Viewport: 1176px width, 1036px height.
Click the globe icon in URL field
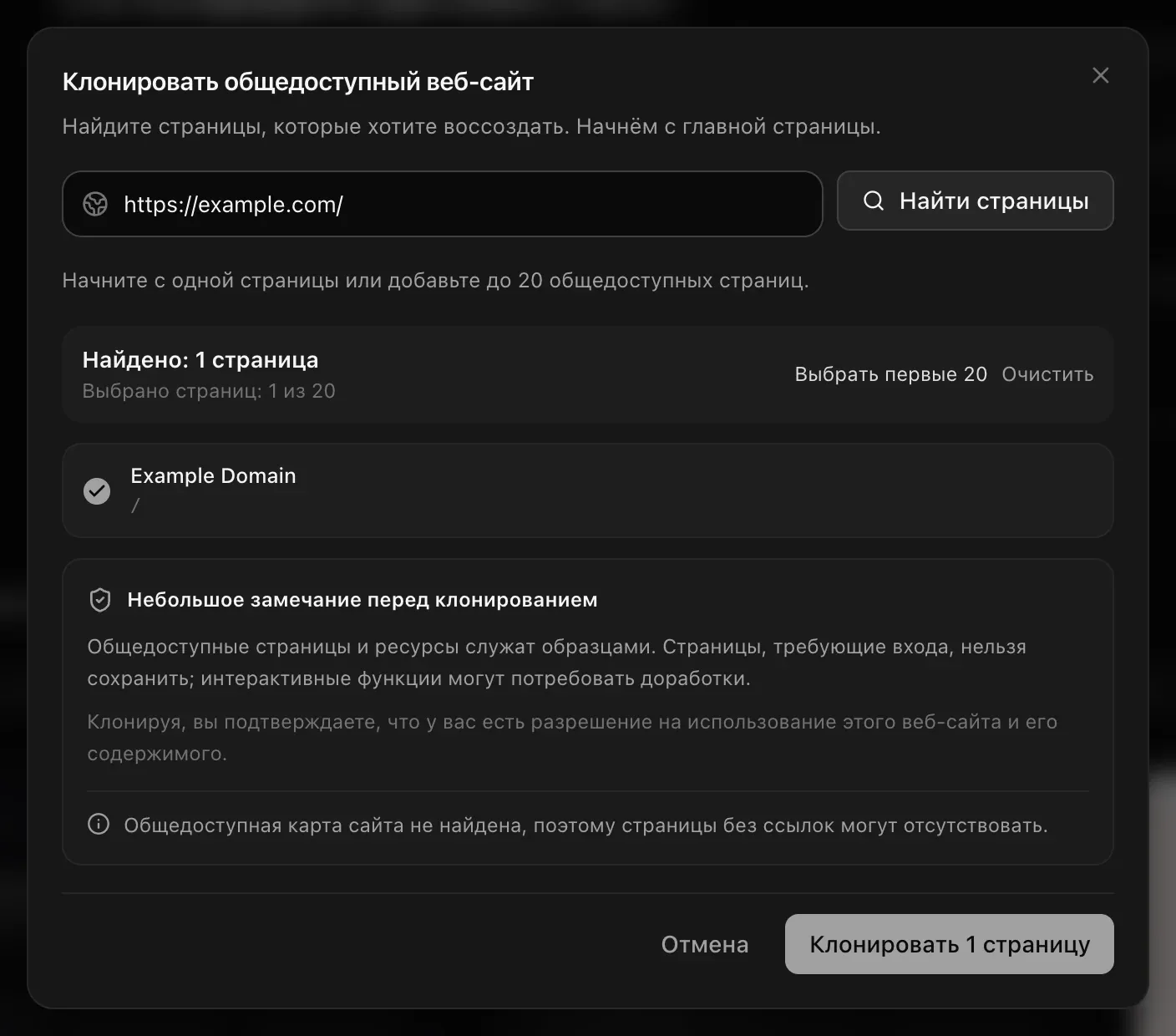tap(95, 204)
